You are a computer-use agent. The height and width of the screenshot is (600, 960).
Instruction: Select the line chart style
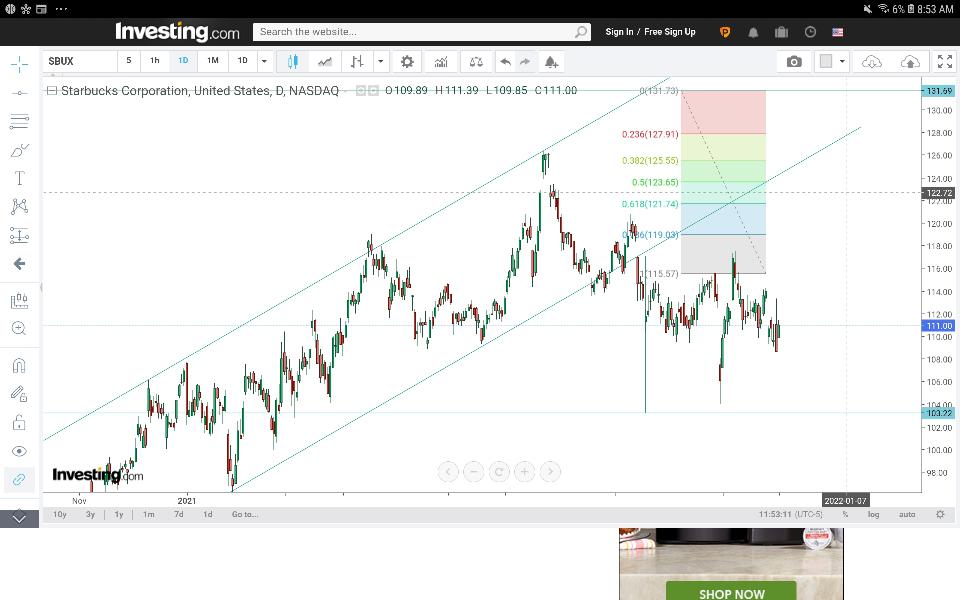tap(325, 61)
